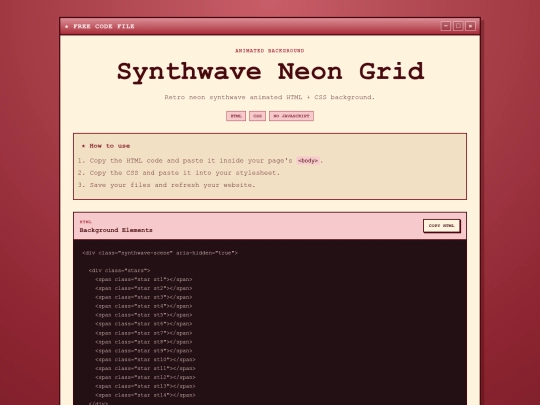
Task: Click the span star st13 code line
Action: [x=145, y=386]
